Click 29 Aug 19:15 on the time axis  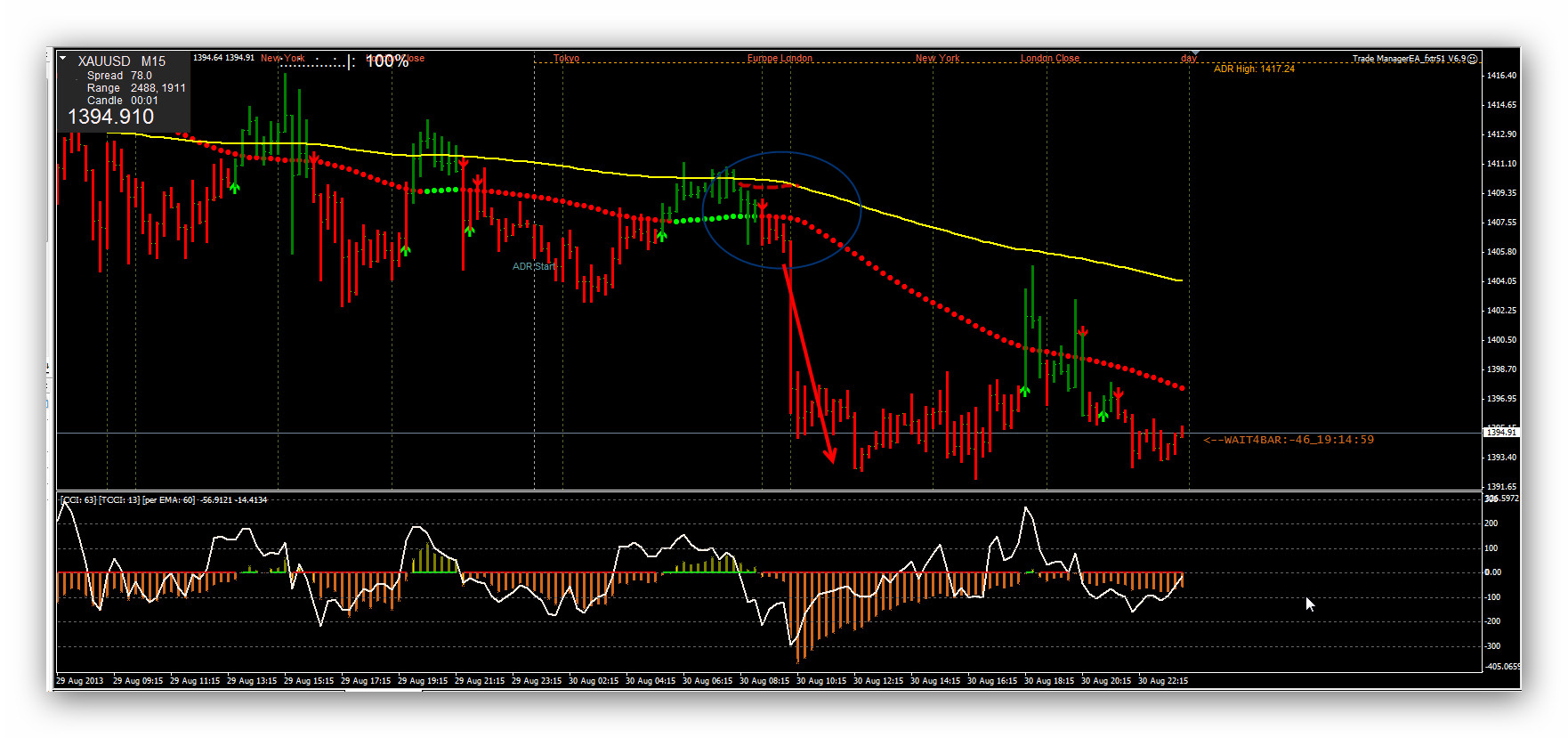(x=423, y=681)
